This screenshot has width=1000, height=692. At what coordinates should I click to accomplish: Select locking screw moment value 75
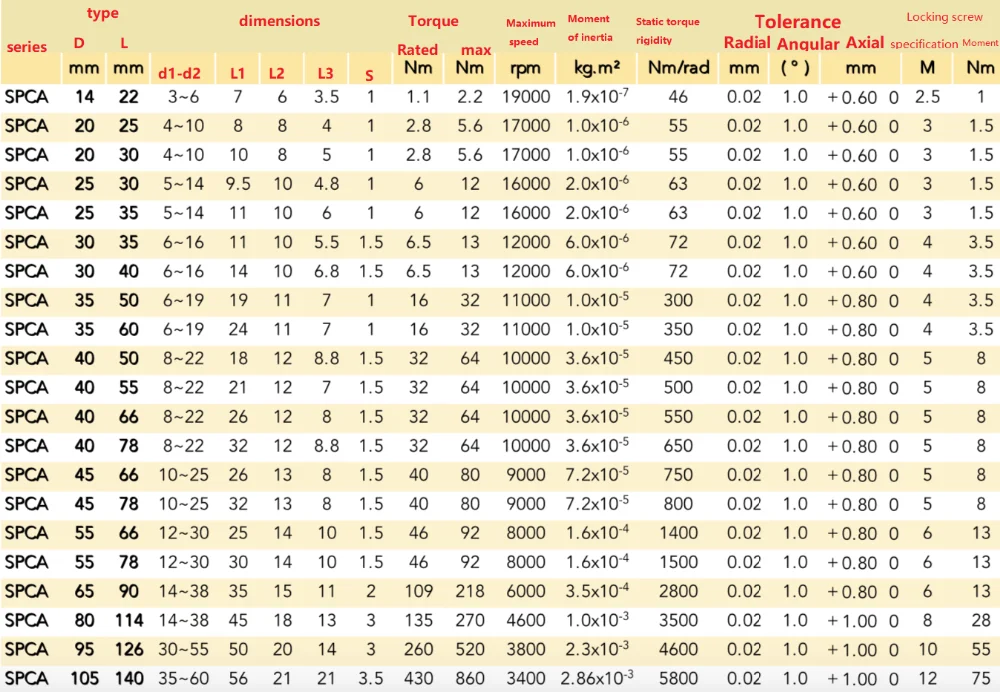click(981, 679)
